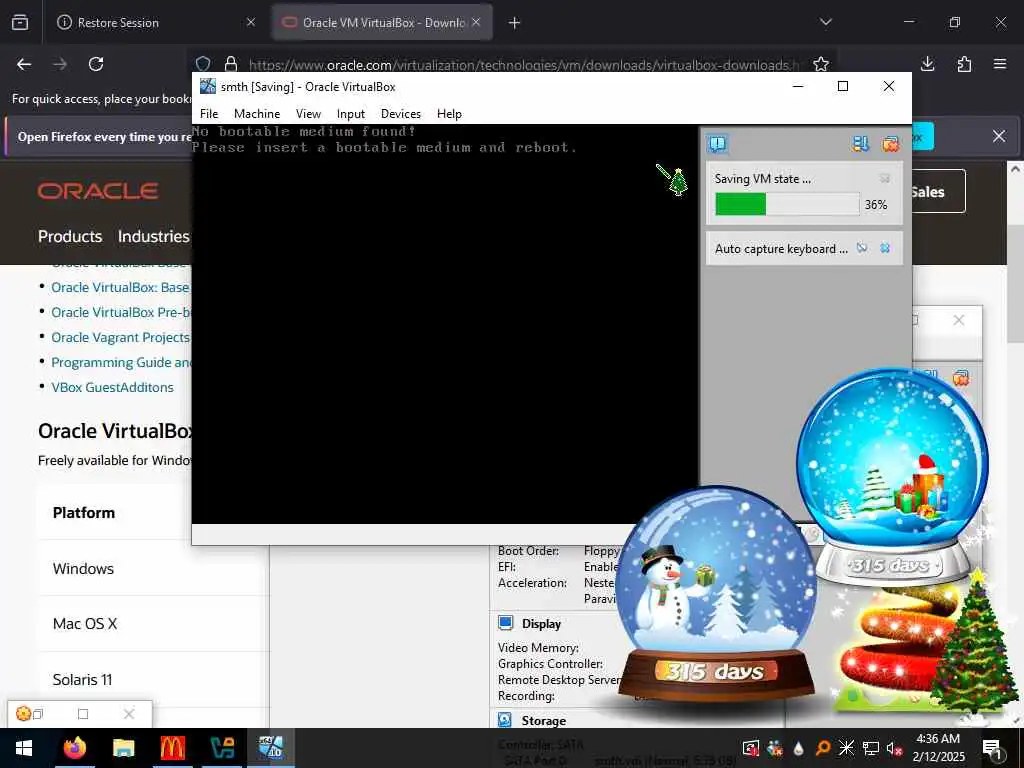Open the Devices menu
Screen dimensions: 1024x768
[x=401, y=114]
